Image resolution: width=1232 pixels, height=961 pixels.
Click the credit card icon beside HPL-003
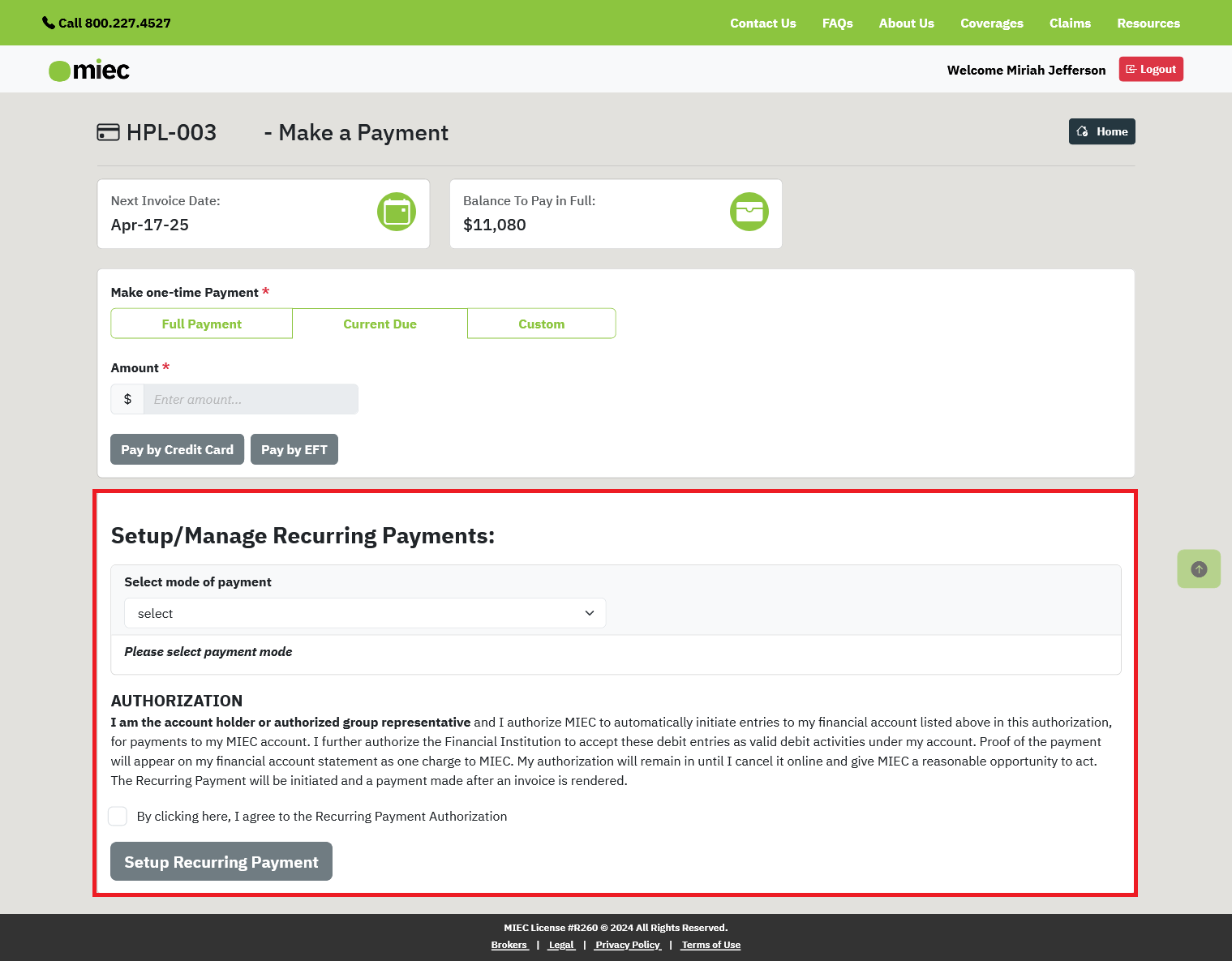(108, 131)
